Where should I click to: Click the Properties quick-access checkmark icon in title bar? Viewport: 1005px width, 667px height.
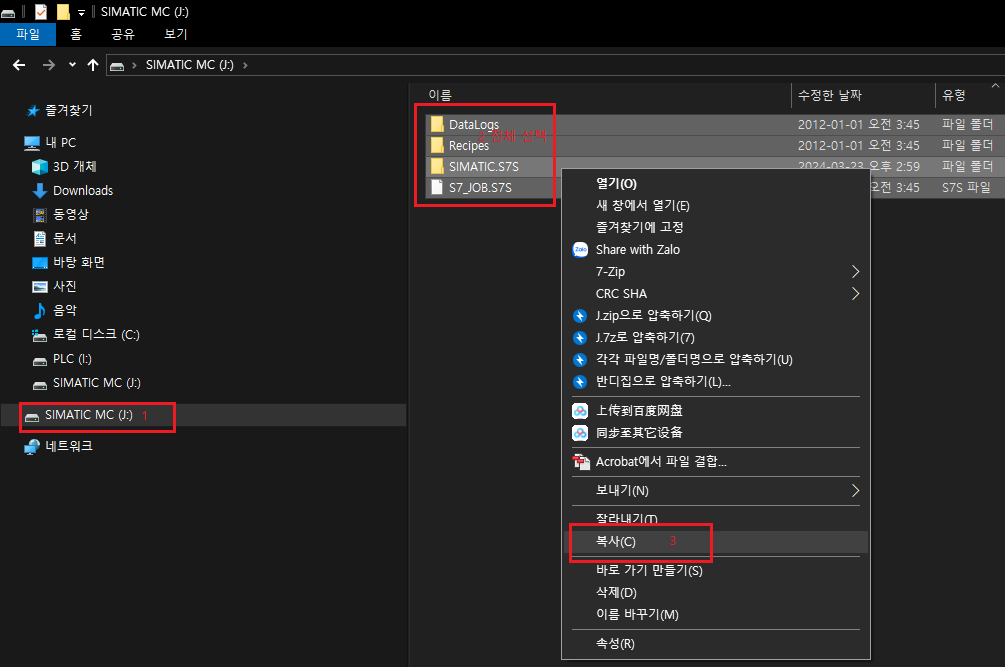click(40, 12)
